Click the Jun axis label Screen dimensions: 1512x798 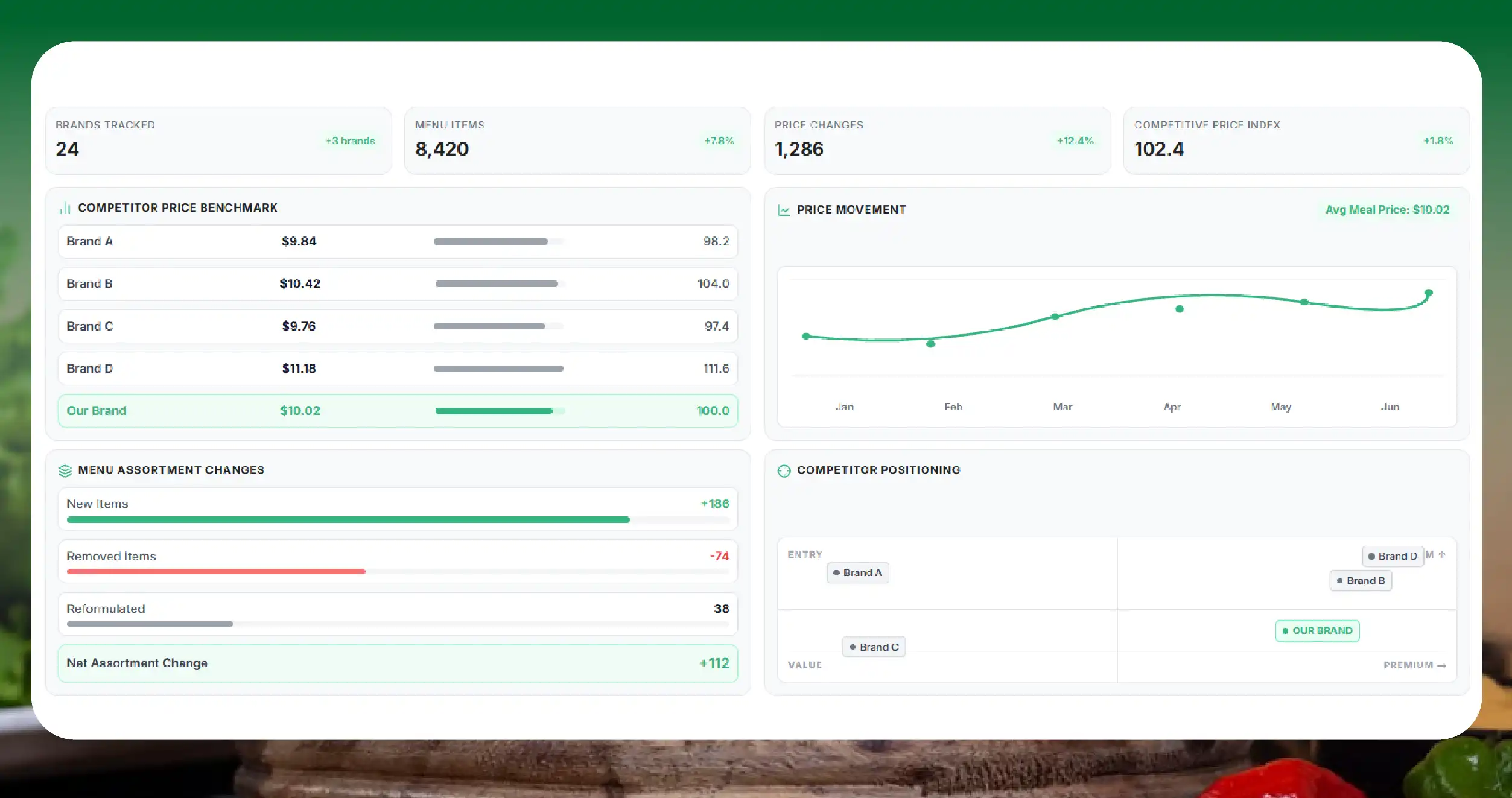(x=1390, y=407)
